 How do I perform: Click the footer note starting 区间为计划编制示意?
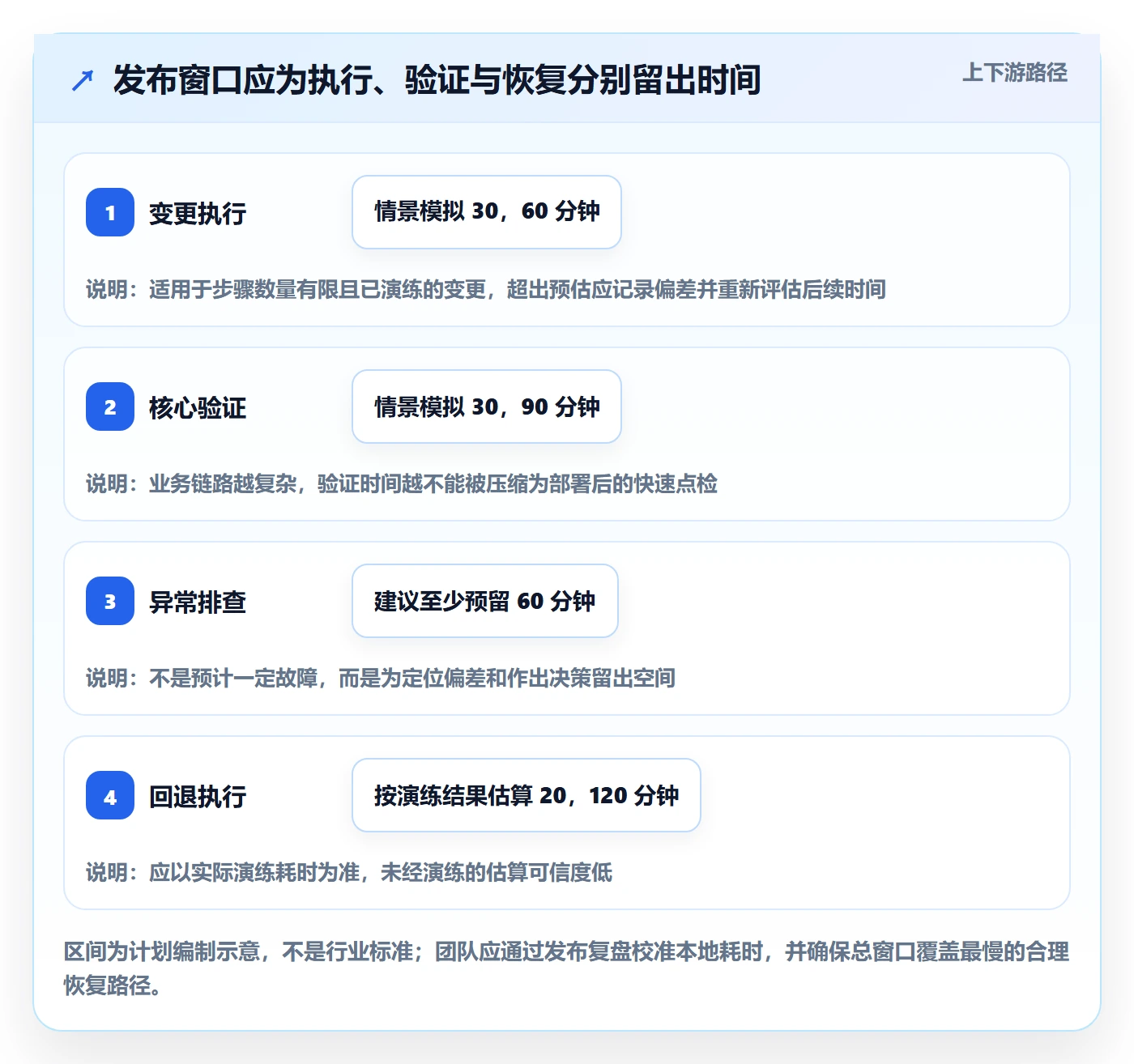[567, 968]
